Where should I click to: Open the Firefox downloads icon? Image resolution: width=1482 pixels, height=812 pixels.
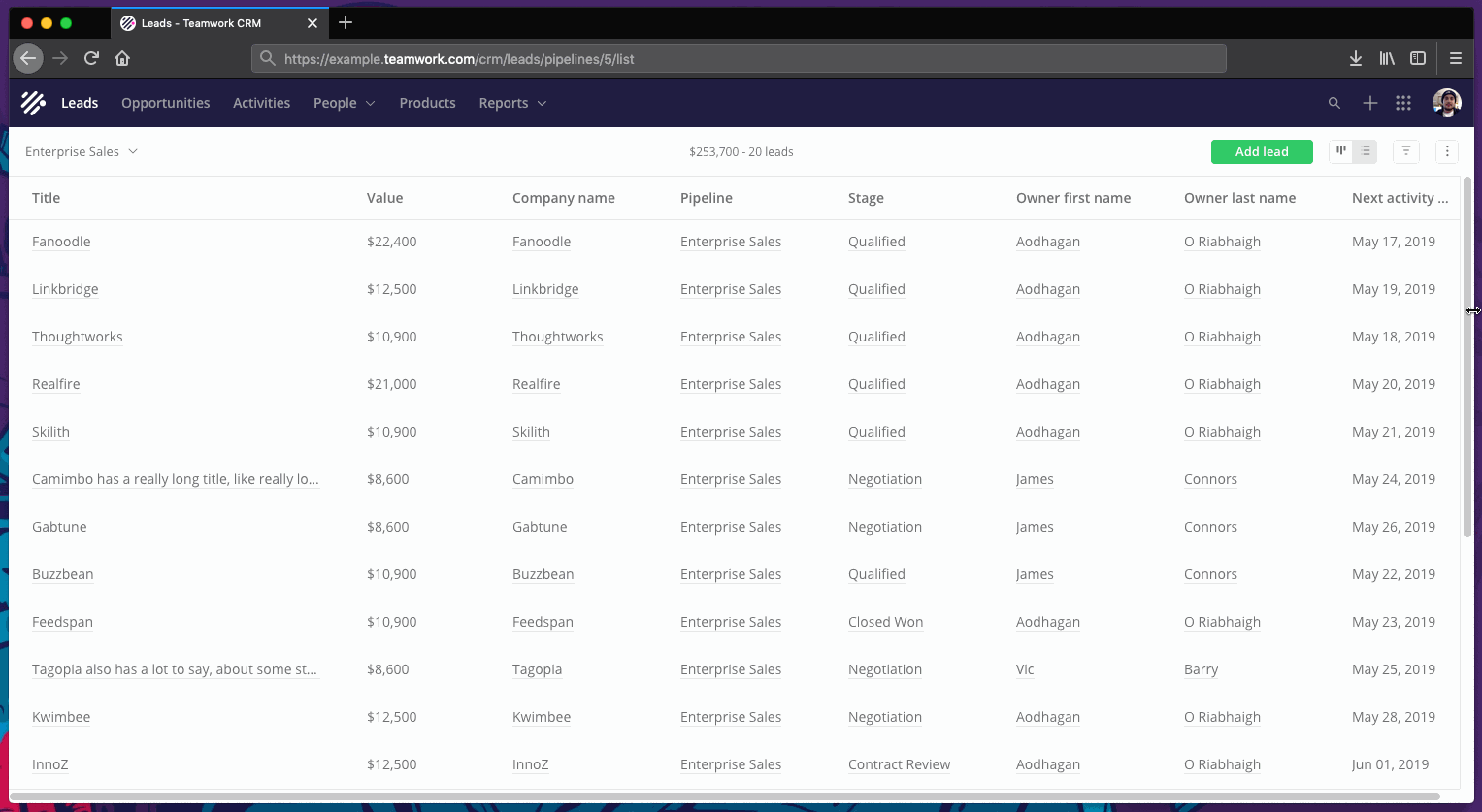click(1355, 58)
